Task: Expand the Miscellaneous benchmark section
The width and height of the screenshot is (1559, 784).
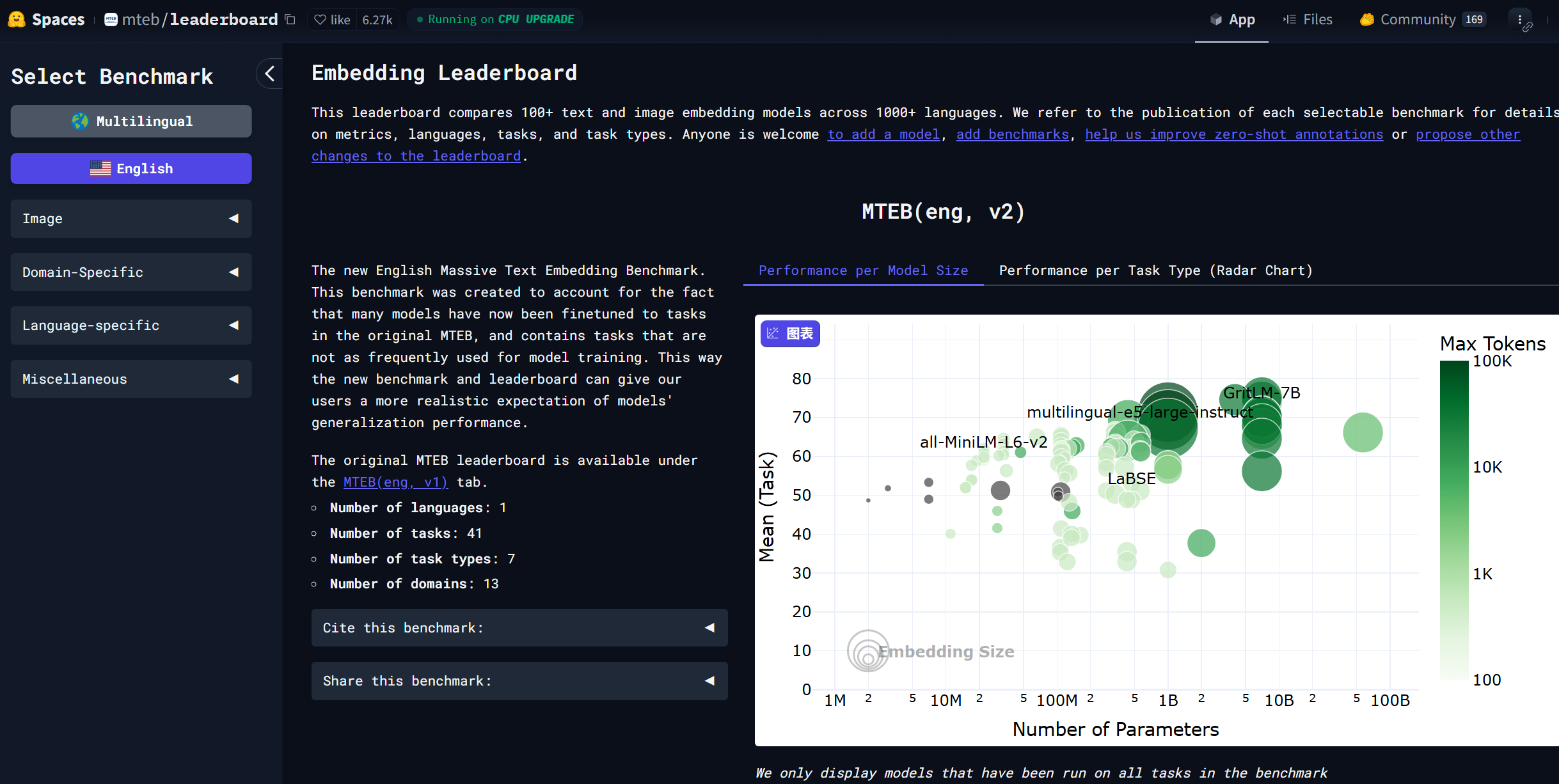Action: (131, 379)
